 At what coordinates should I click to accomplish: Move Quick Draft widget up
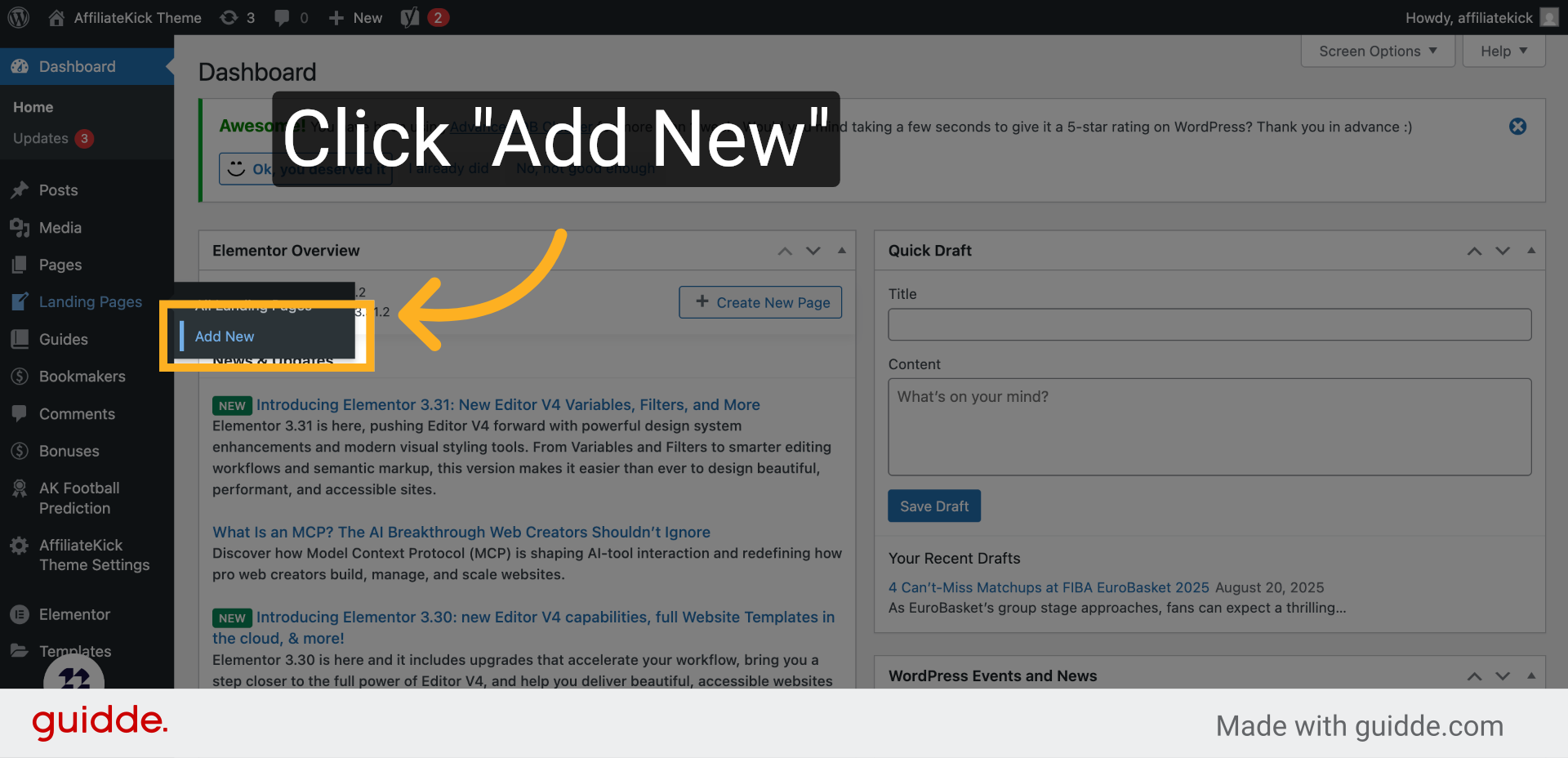[x=1474, y=251]
